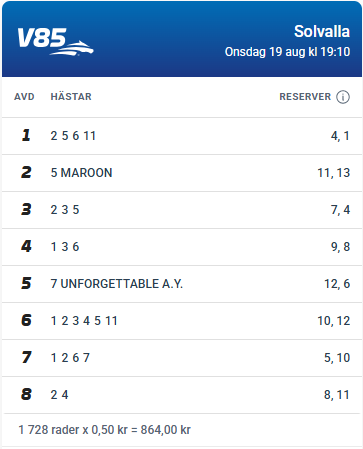The height and width of the screenshot is (449, 363).
Task: Click horse 5 MAROON entry
Action: 81,173
